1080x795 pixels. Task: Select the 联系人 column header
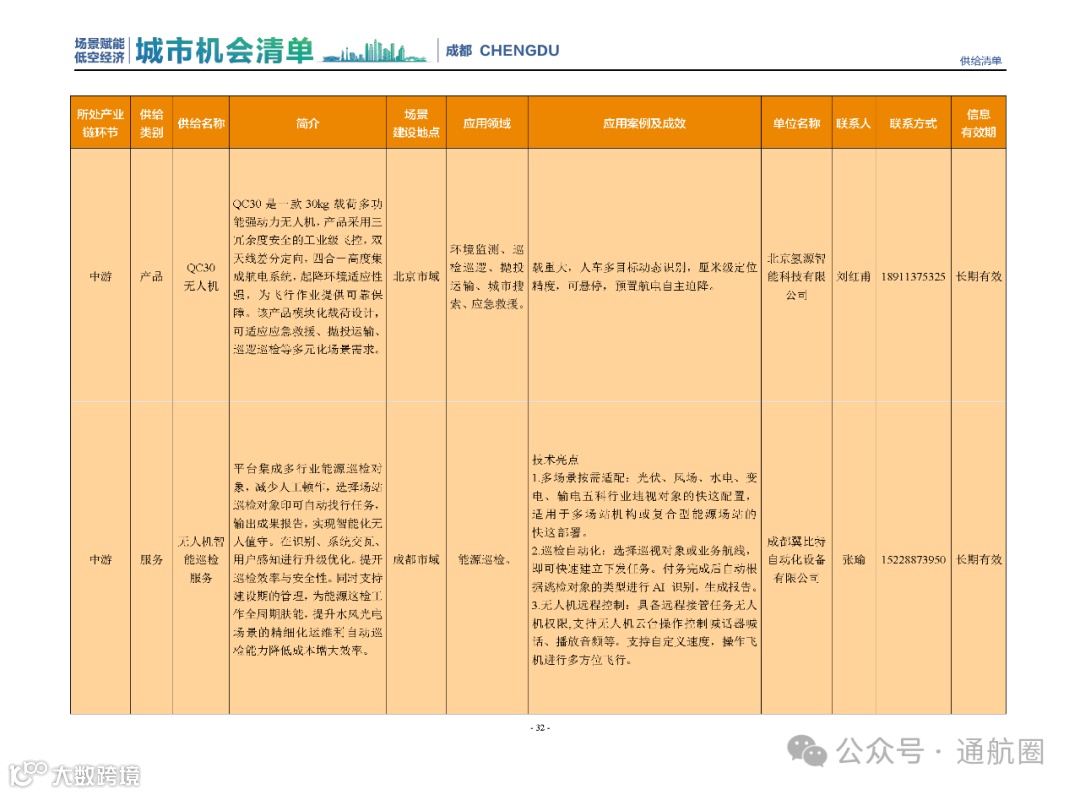tap(853, 123)
